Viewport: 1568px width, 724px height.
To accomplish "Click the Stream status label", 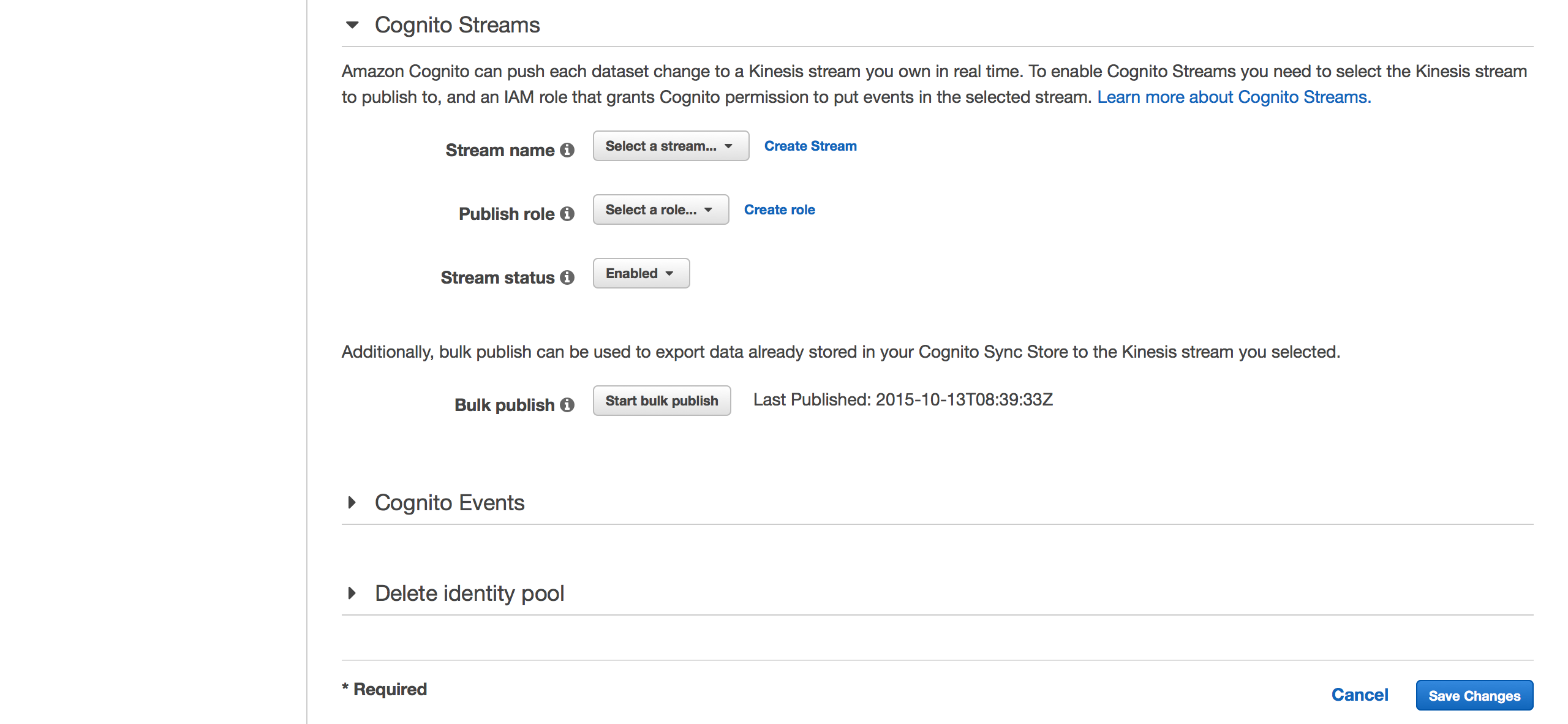I will (497, 277).
